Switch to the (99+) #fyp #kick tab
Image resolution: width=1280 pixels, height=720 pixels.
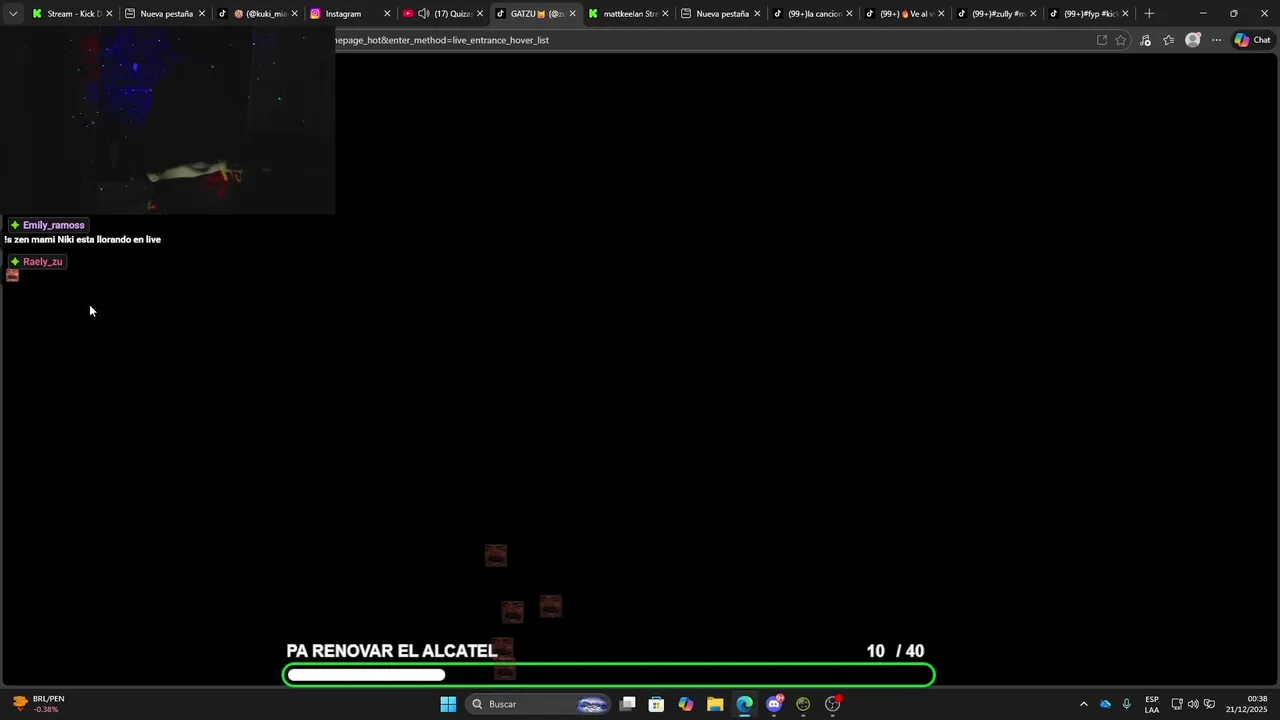[1088, 14]
